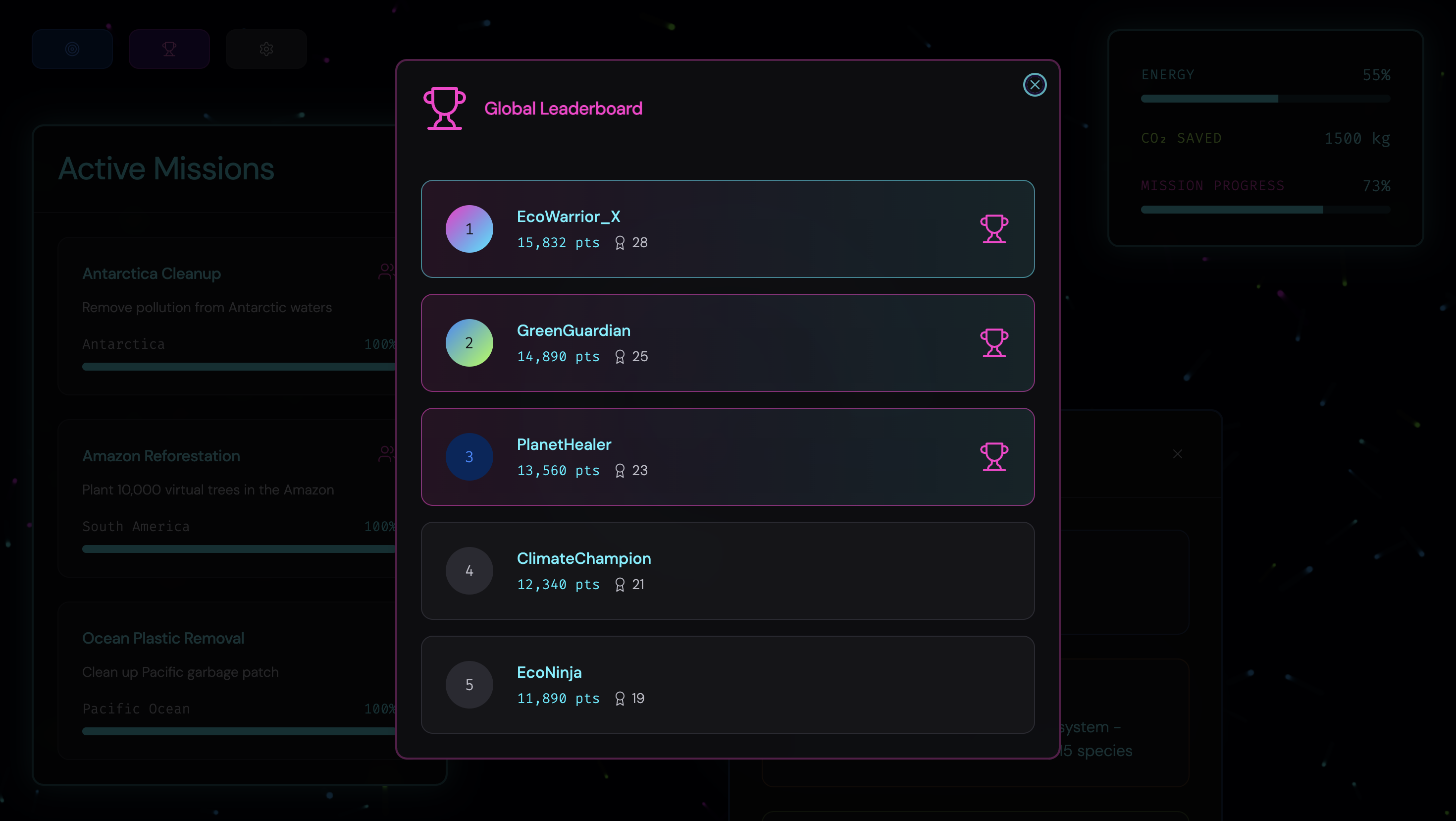Click the EcoWarrior_X player name
The image size is (1456, 821).
click(568, 217)
